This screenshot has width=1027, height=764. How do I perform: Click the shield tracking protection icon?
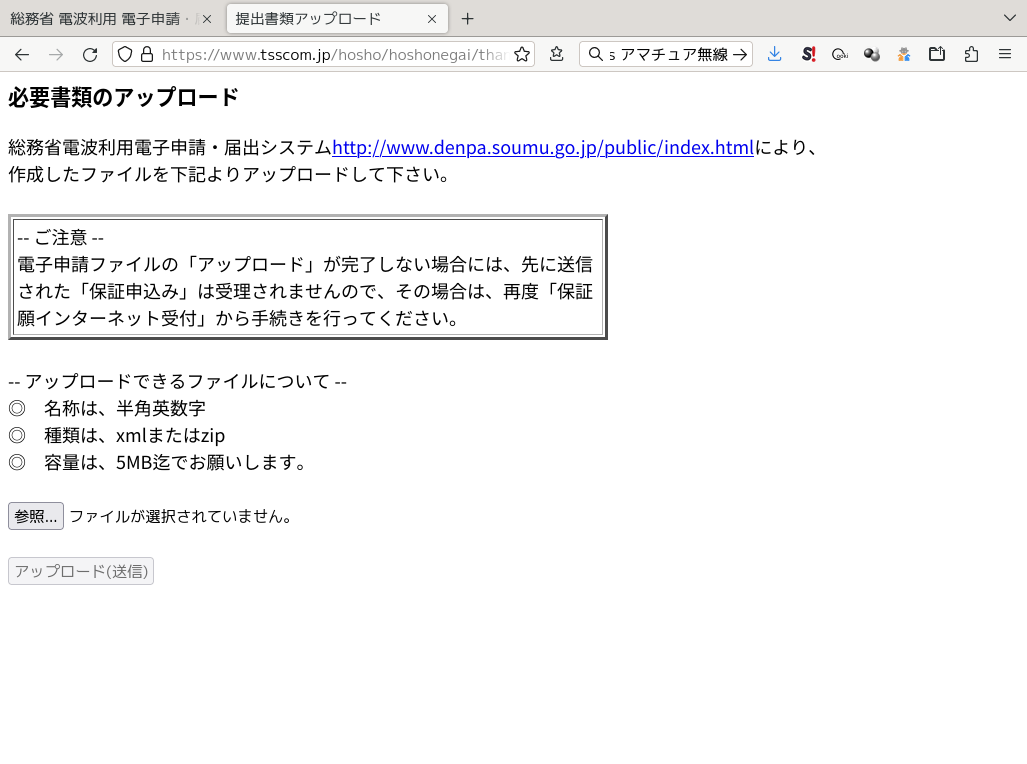point(126,55)
